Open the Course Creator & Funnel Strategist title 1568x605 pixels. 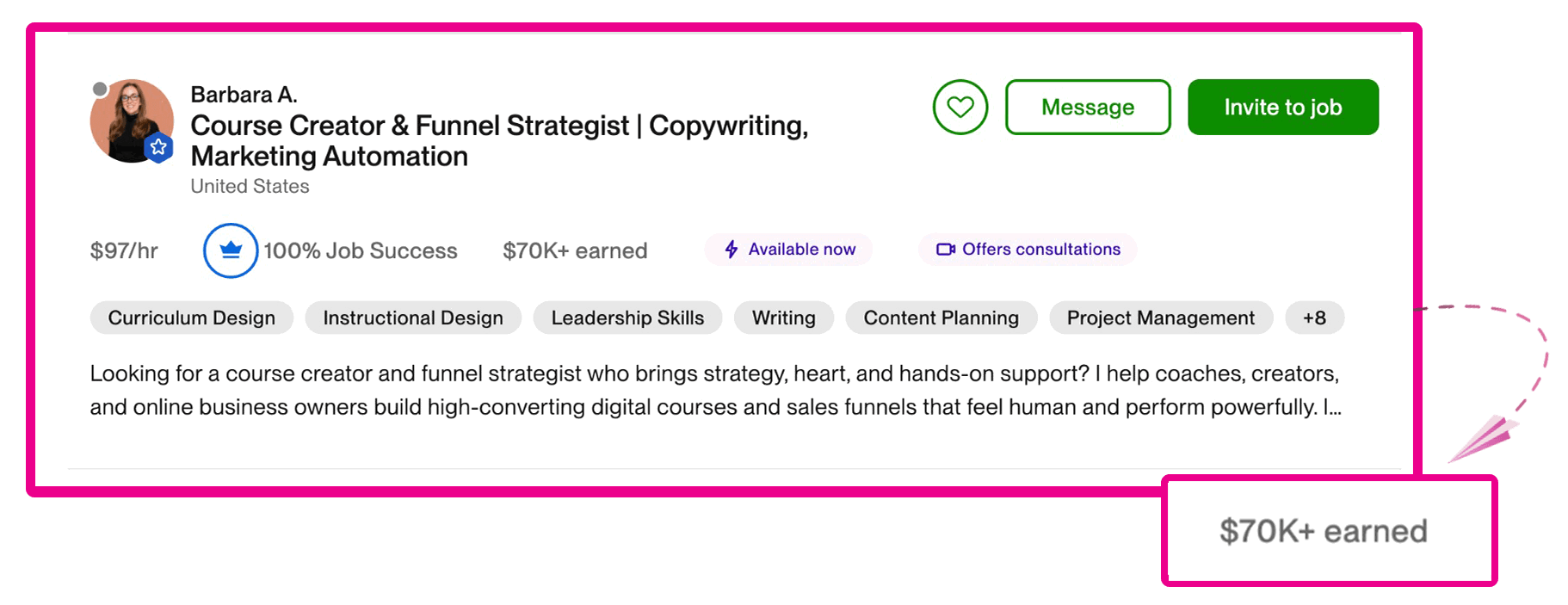click(499, 141)
